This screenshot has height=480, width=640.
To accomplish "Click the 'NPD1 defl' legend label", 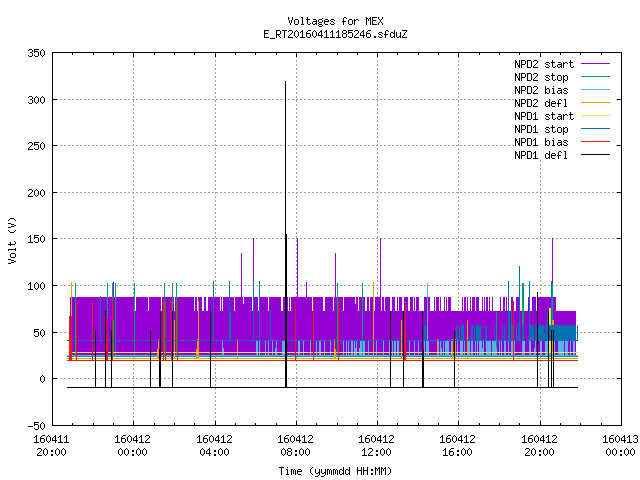I will pos(541,155).
